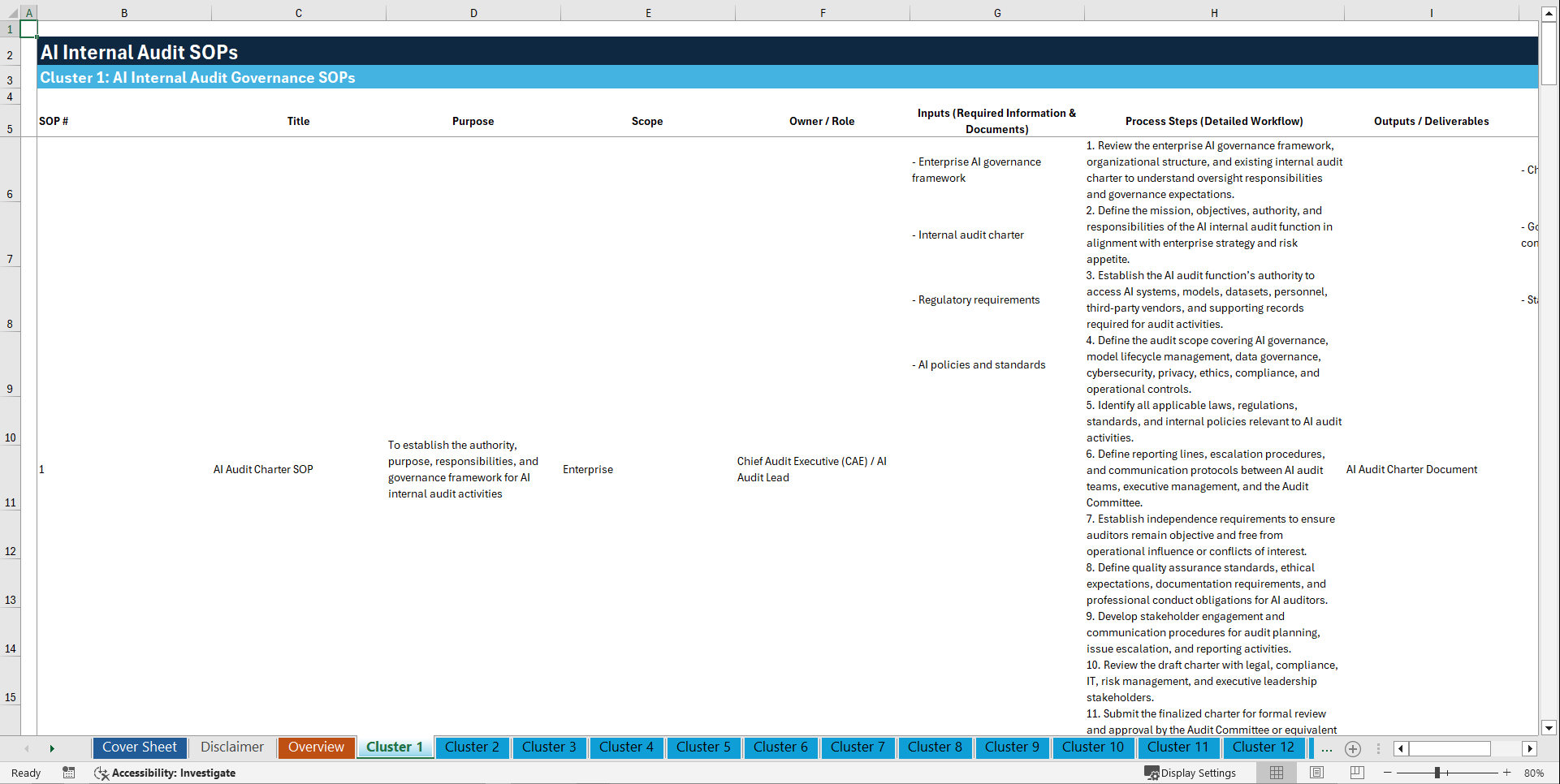Open the Disclaimer tab

[x=232, y=747]
